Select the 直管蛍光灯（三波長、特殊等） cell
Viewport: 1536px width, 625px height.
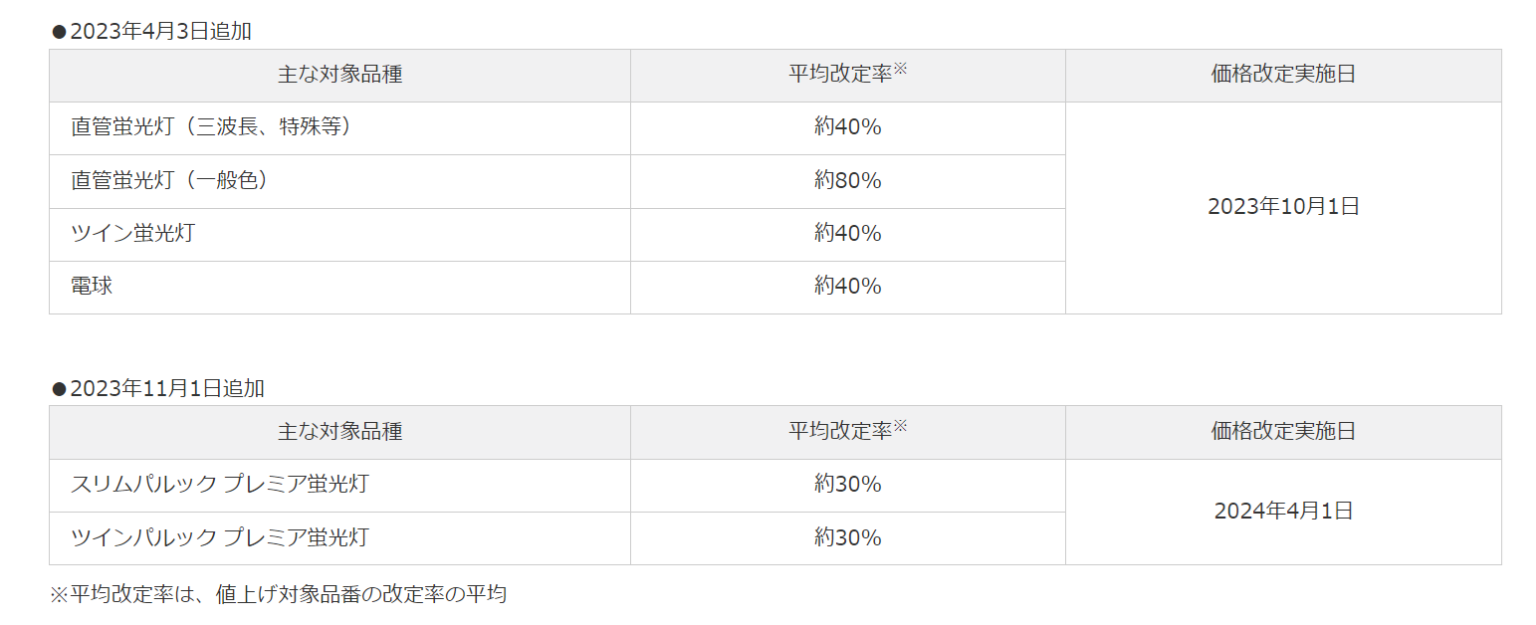click(211, 128)
